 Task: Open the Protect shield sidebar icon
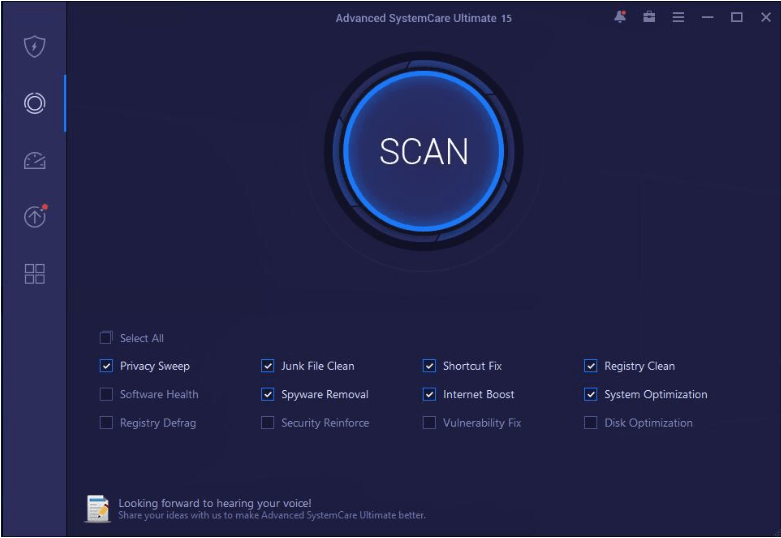34,47
